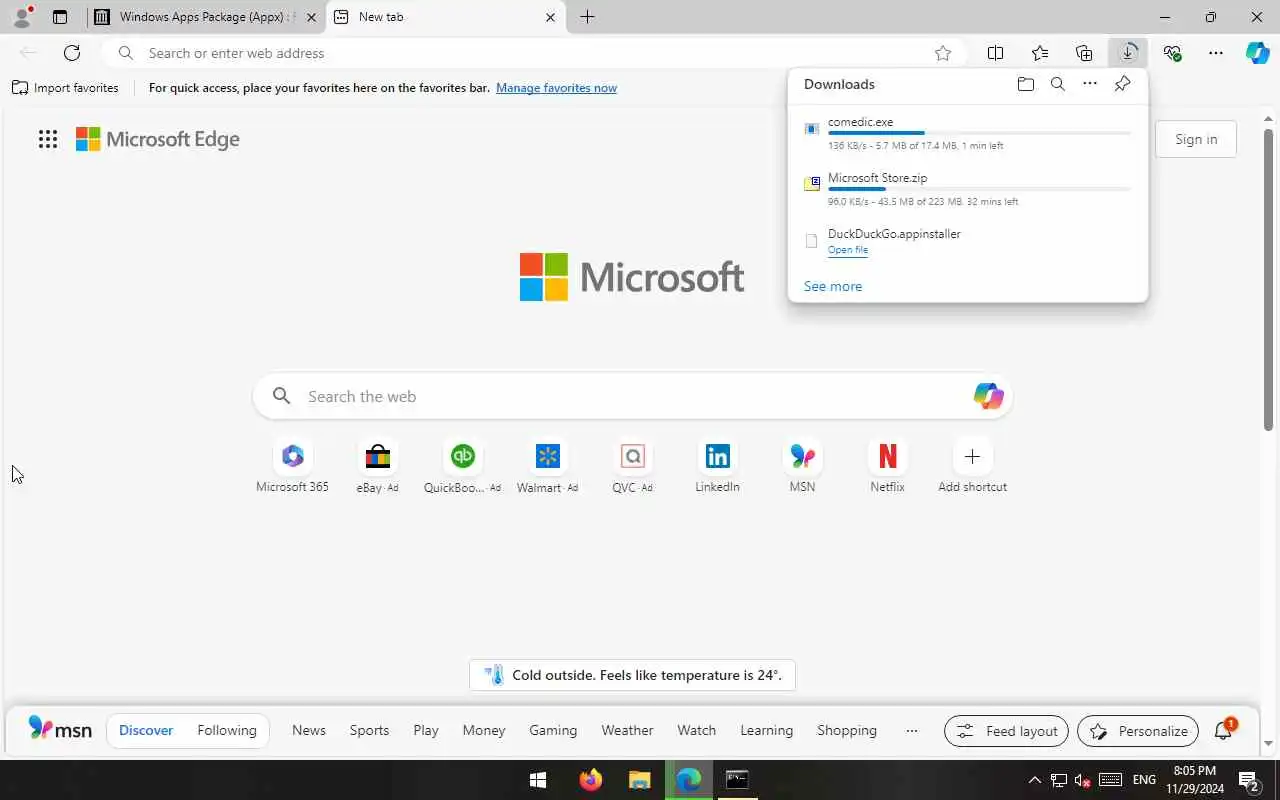Open Collections icon in toolbar

tap(1084, 53)
